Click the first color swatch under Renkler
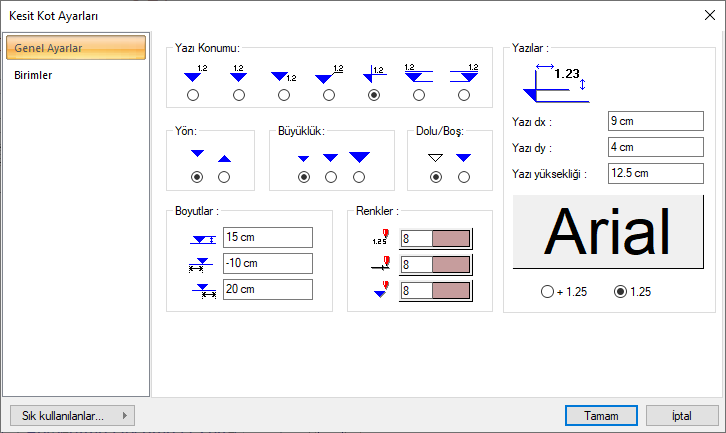 449,238
